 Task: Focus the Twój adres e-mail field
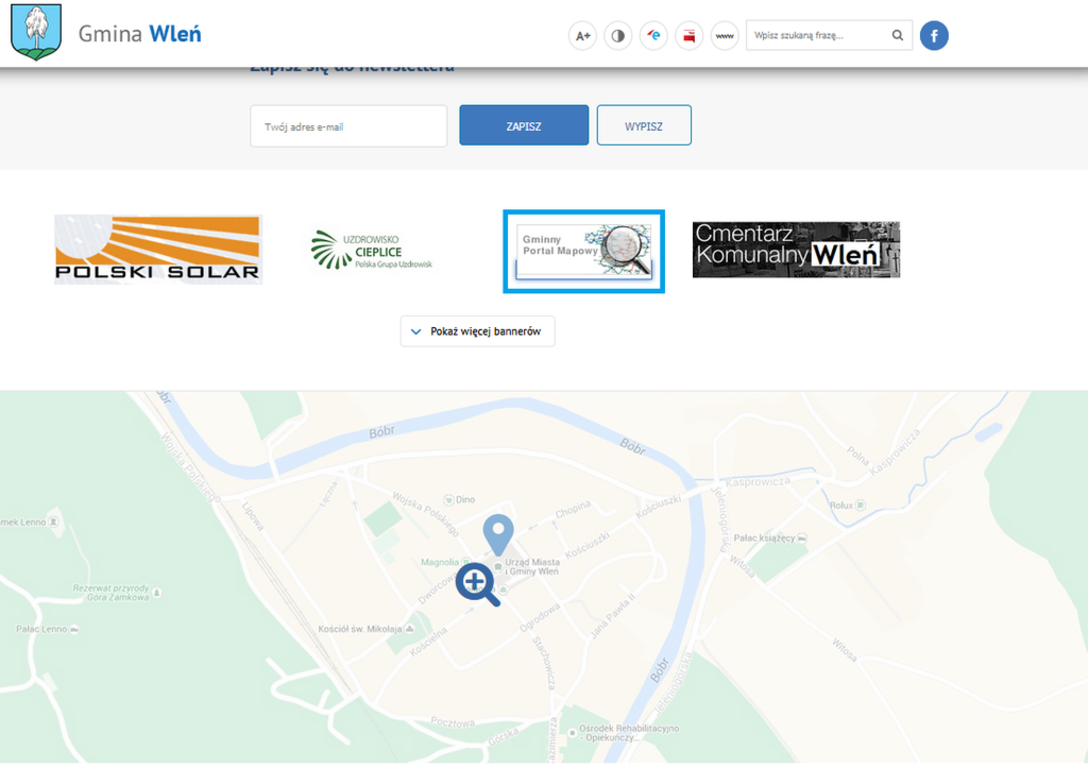pyautogui.click(x=348, y=126)
